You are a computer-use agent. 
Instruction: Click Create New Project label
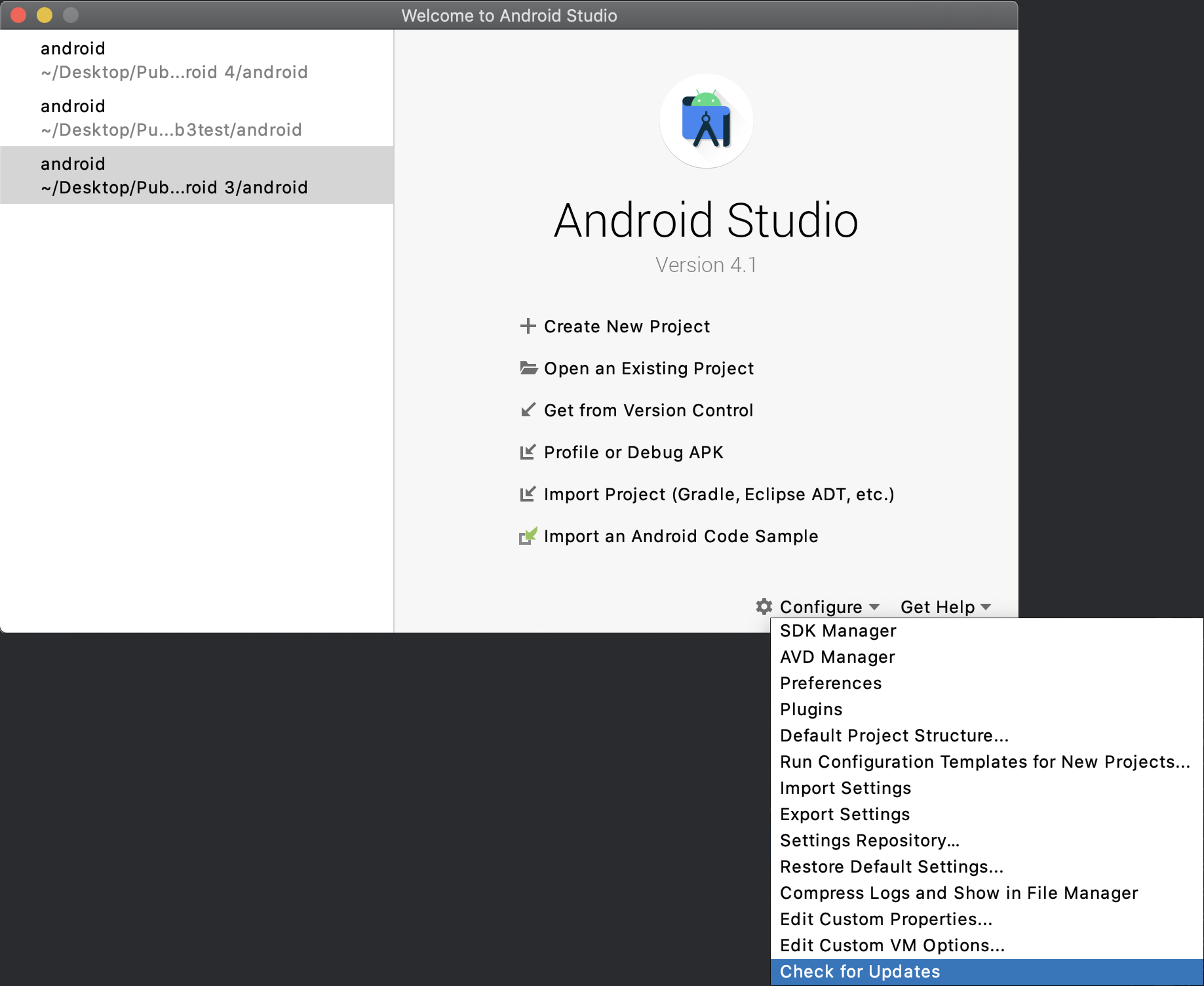627,326
